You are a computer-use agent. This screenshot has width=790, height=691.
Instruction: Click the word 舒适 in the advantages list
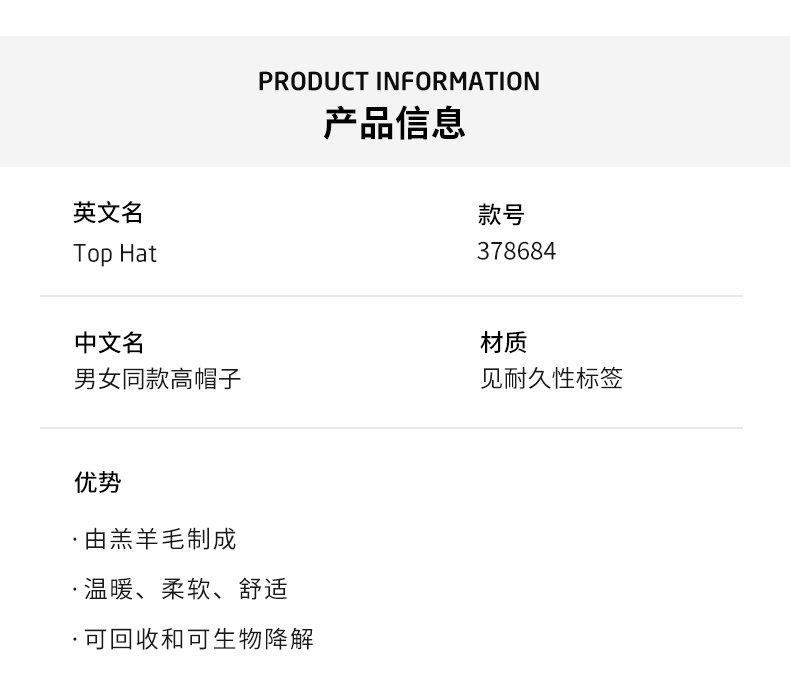tap(263, 590)
